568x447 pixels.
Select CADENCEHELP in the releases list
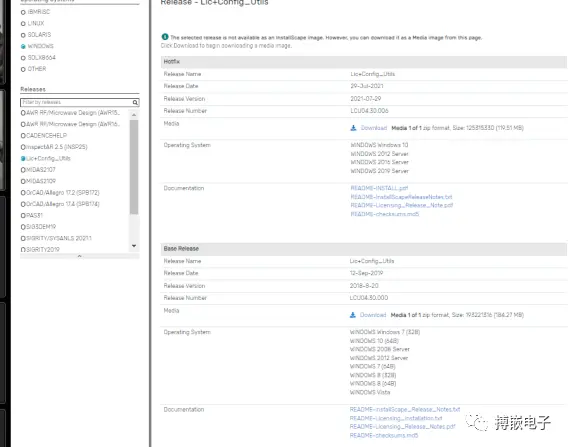pyautogui.click(x=44, y=135)
